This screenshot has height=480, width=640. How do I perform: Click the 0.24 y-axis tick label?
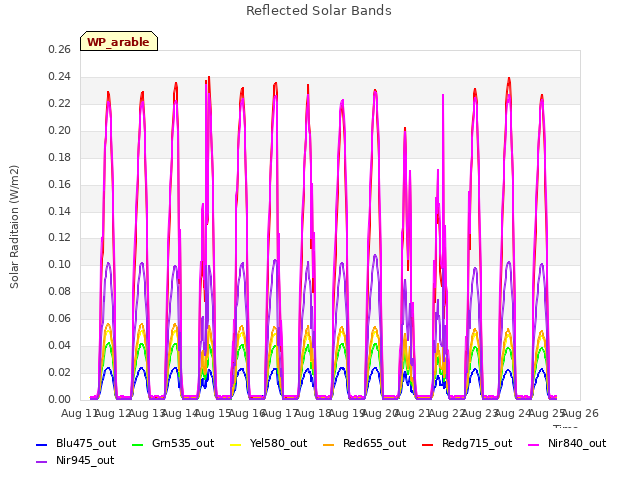tap(60, 76)
